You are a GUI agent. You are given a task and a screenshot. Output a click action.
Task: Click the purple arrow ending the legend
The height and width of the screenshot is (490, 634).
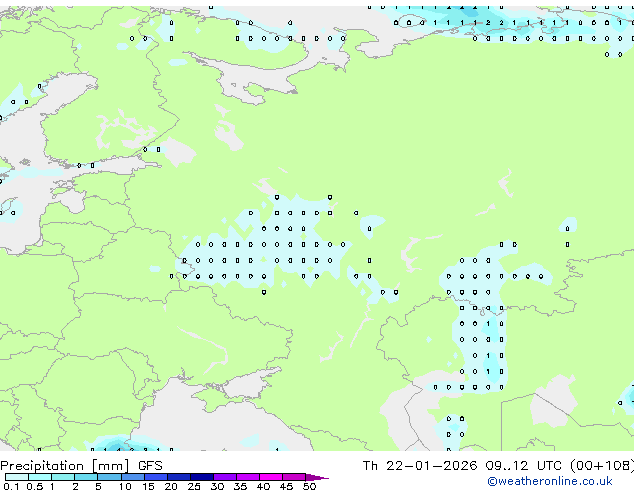[317, 477]
